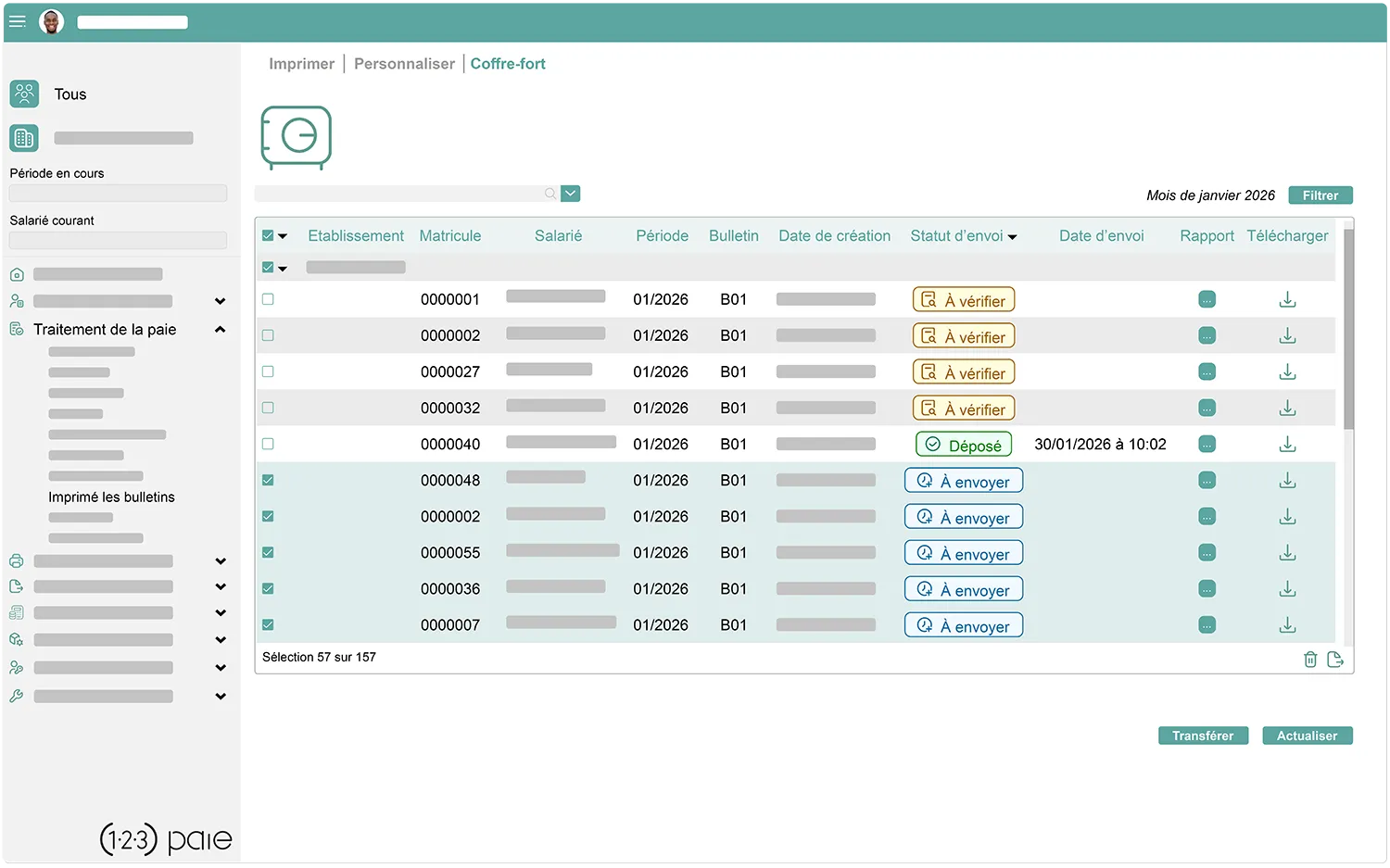Click the Déposé status for 0000040
Viewport: 1390px width, 868px height.
pos(964,444)
